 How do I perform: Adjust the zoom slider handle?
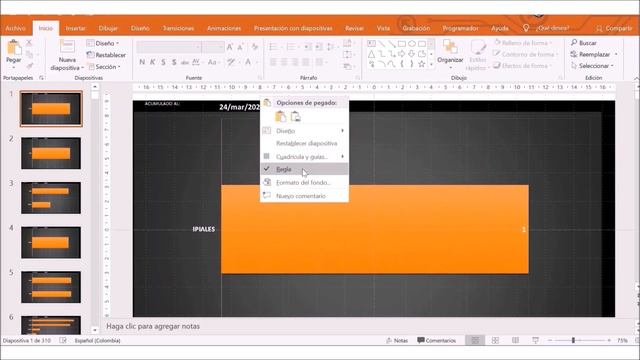coord(573,340)
